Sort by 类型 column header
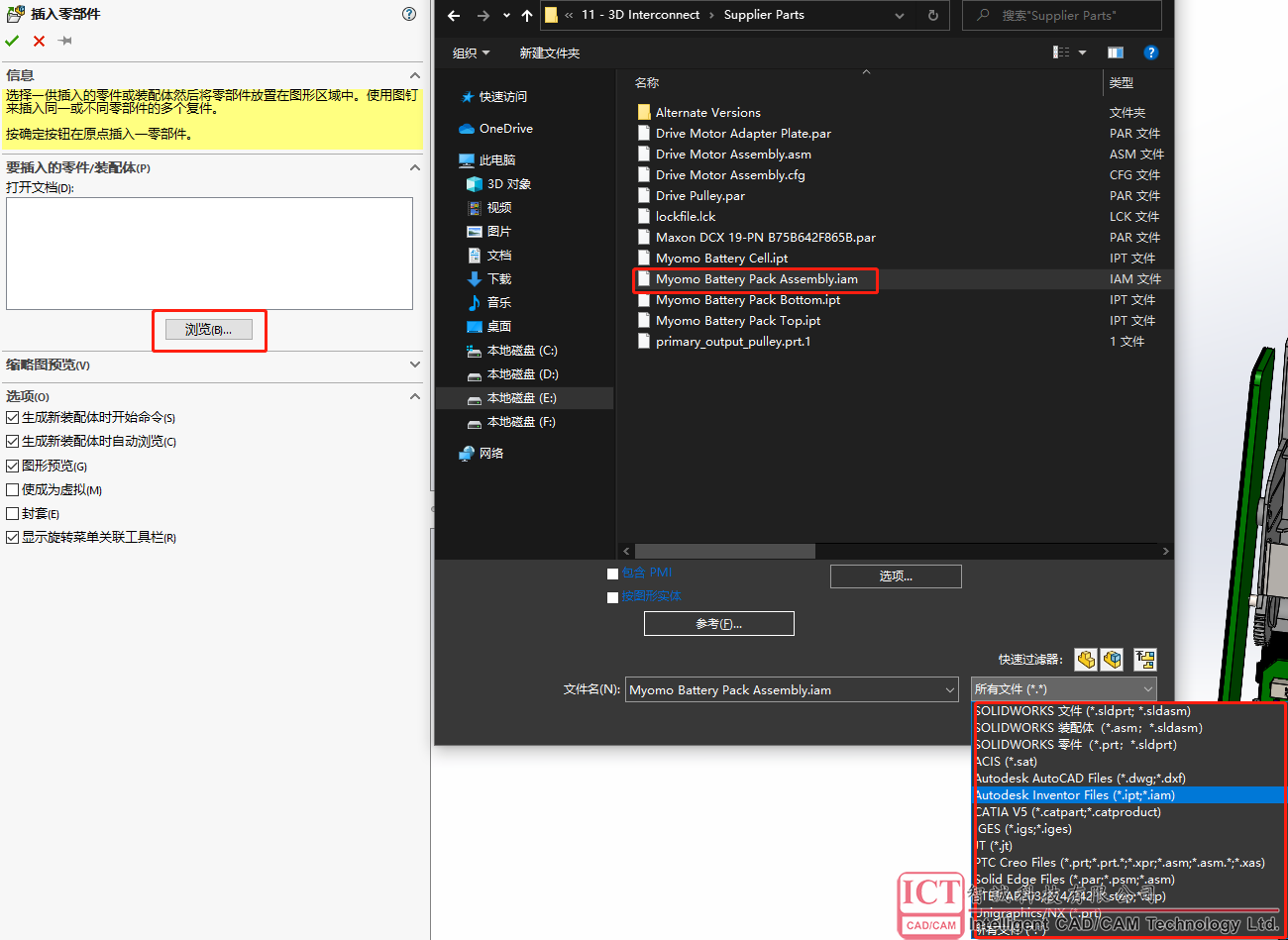This screenshot has height=940, width=1288. (x=1122, y=83)
